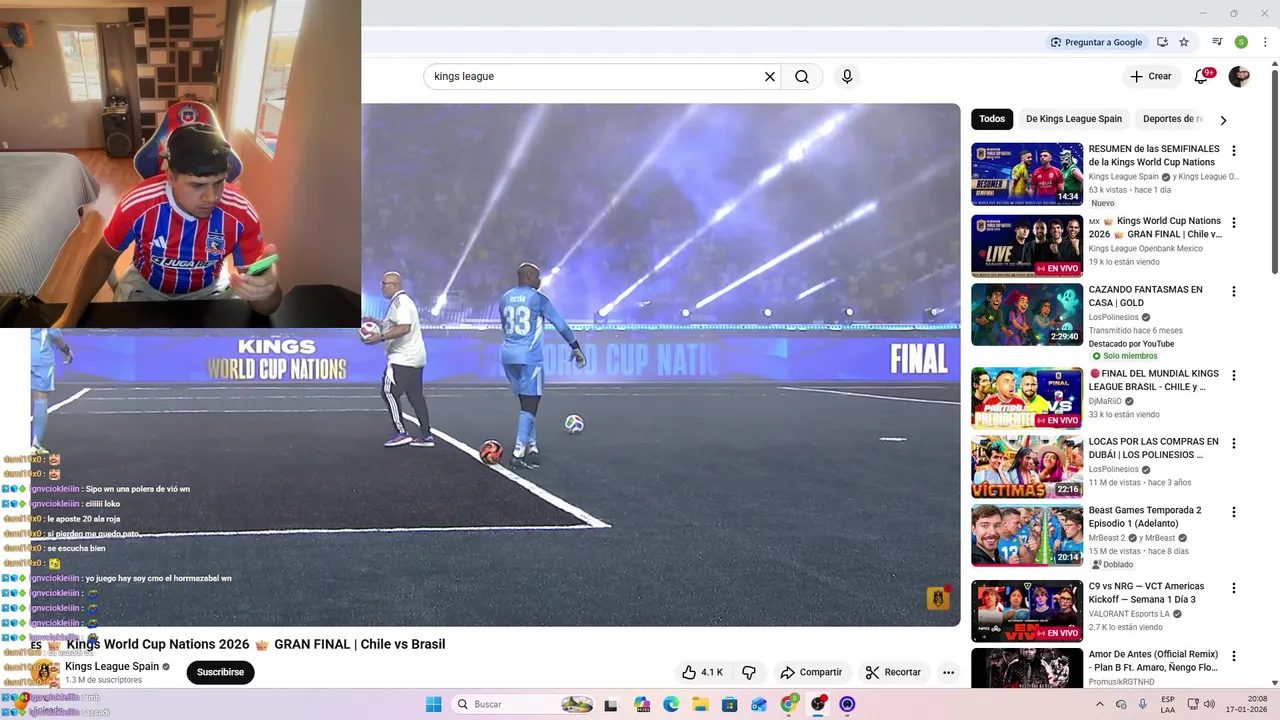The width and height of the screenshot is (1280, 720).
Task: Open File Explorer from taskbar
Action: 700,704
